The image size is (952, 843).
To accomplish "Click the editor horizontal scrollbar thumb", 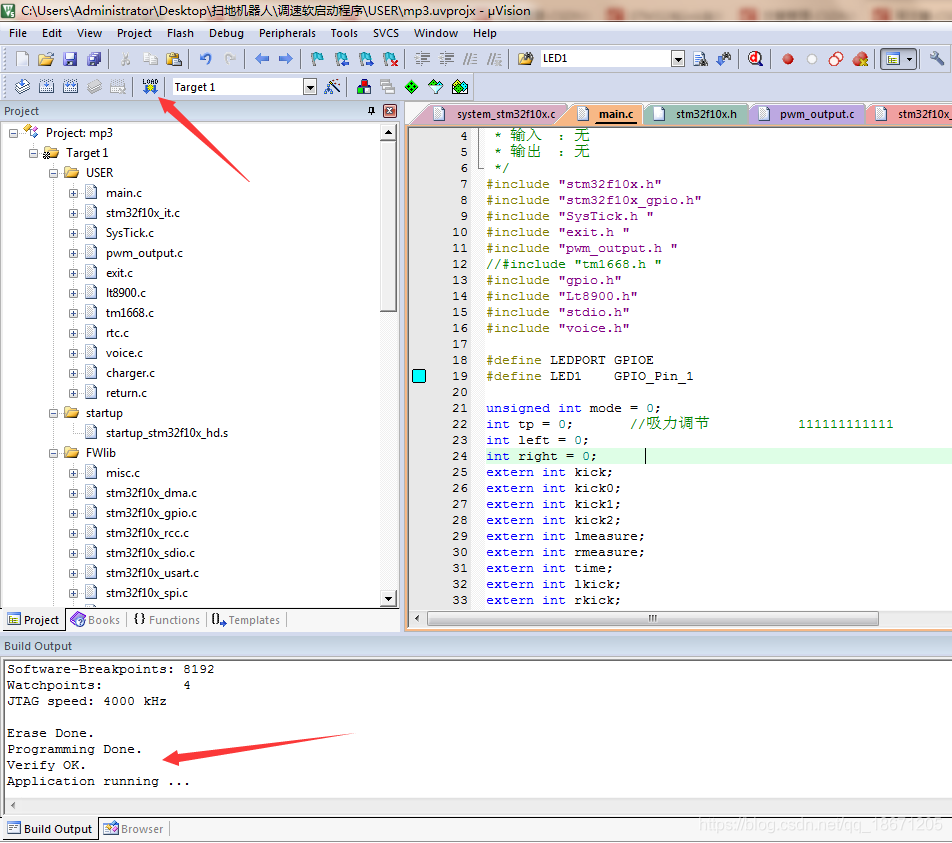I will (x=653, y=618).
